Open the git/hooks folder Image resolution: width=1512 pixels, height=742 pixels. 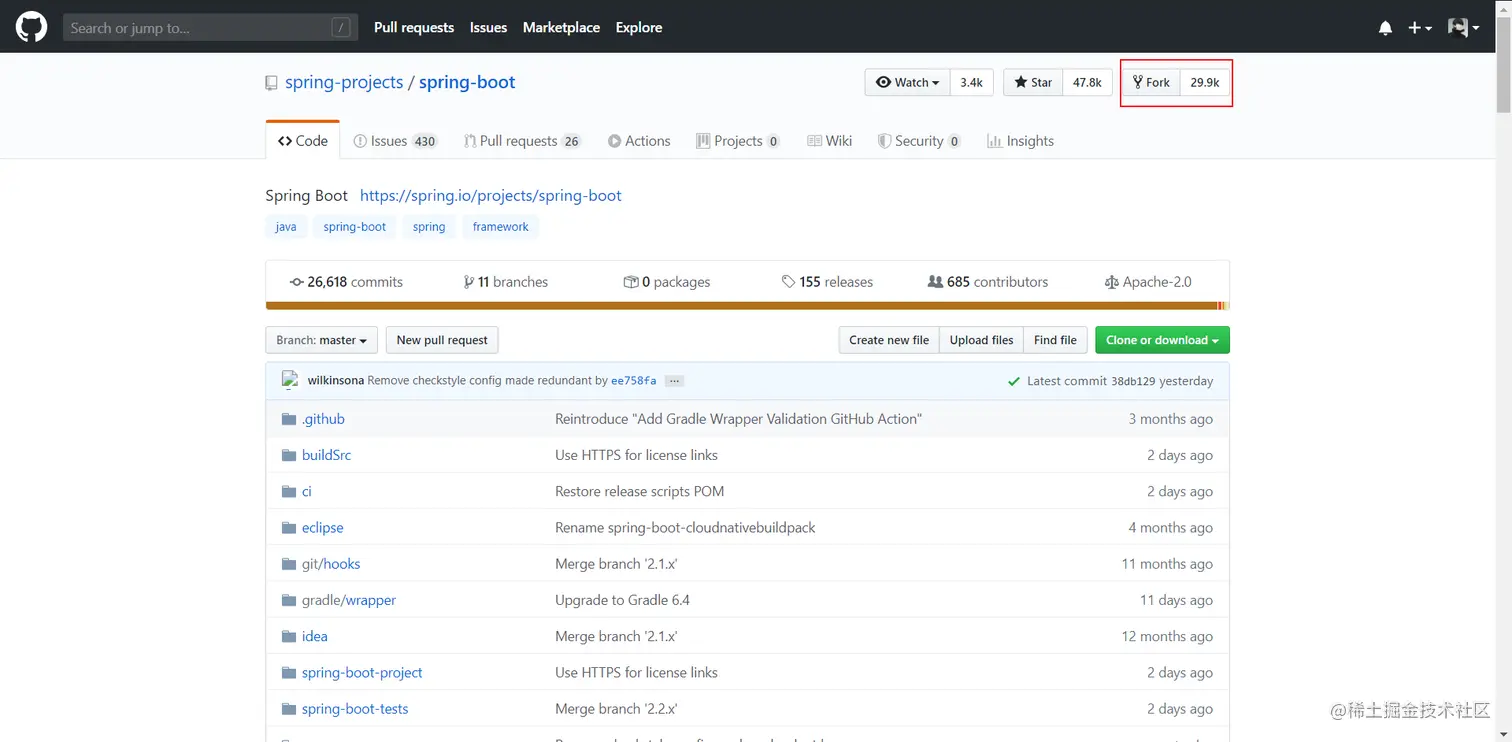click(331, 564)
